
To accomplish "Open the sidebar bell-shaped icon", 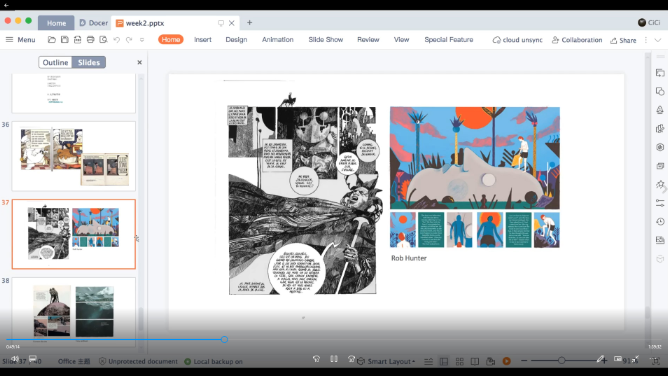I will coord(660,110).
